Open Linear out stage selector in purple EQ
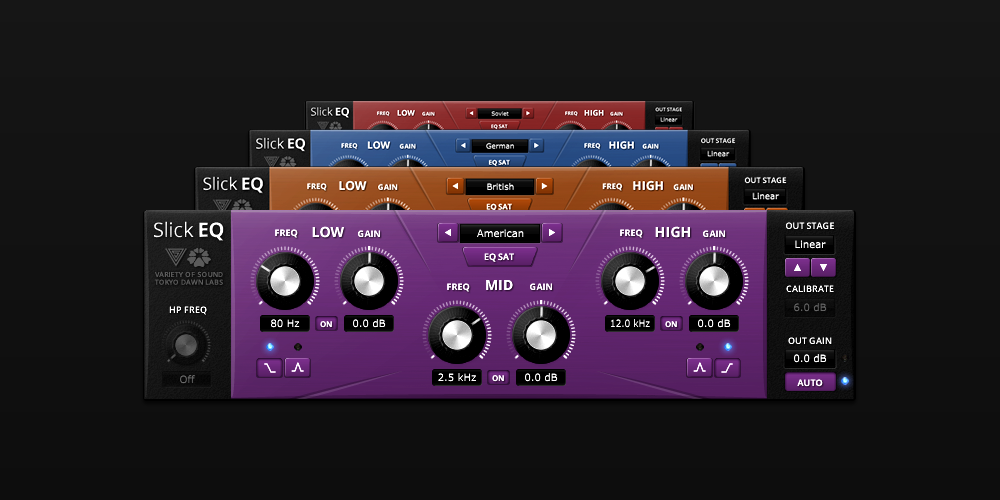Viewport: 1000px width, 500px height. [810, 244]
